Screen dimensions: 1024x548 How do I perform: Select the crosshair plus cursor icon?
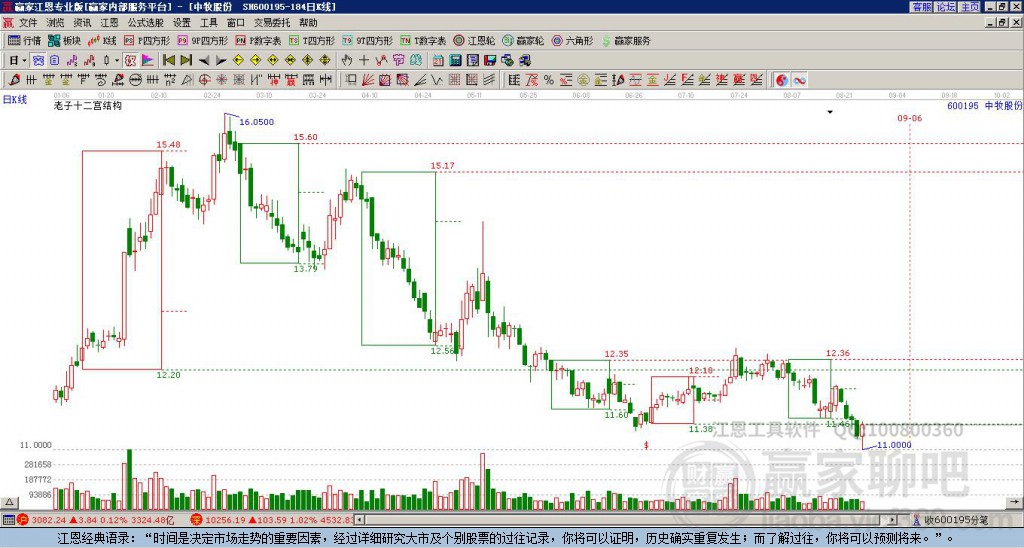364,61
